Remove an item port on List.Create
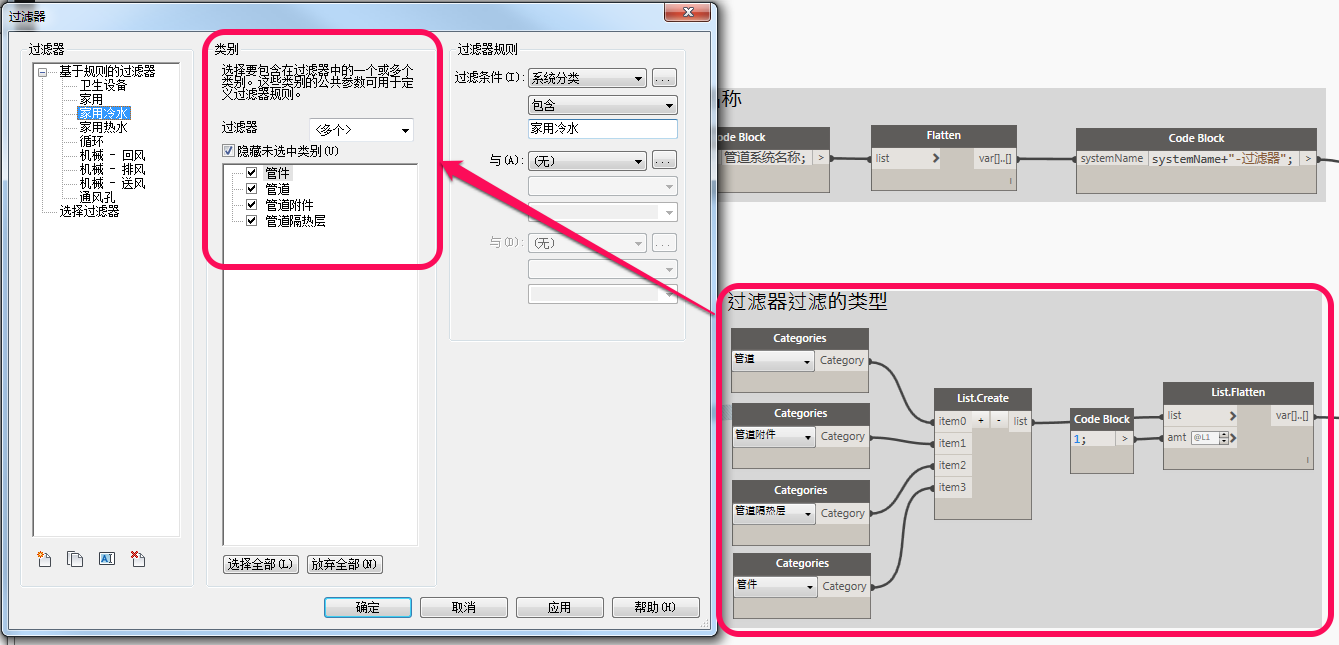1339x645 pixels. pyautogui.click(x=997, y=421)
